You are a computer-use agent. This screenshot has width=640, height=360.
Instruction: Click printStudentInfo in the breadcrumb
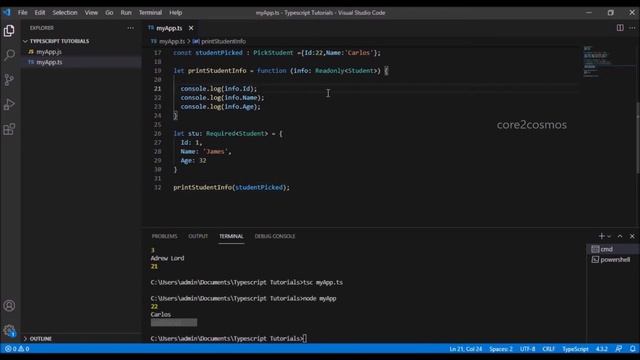point(223,41)
